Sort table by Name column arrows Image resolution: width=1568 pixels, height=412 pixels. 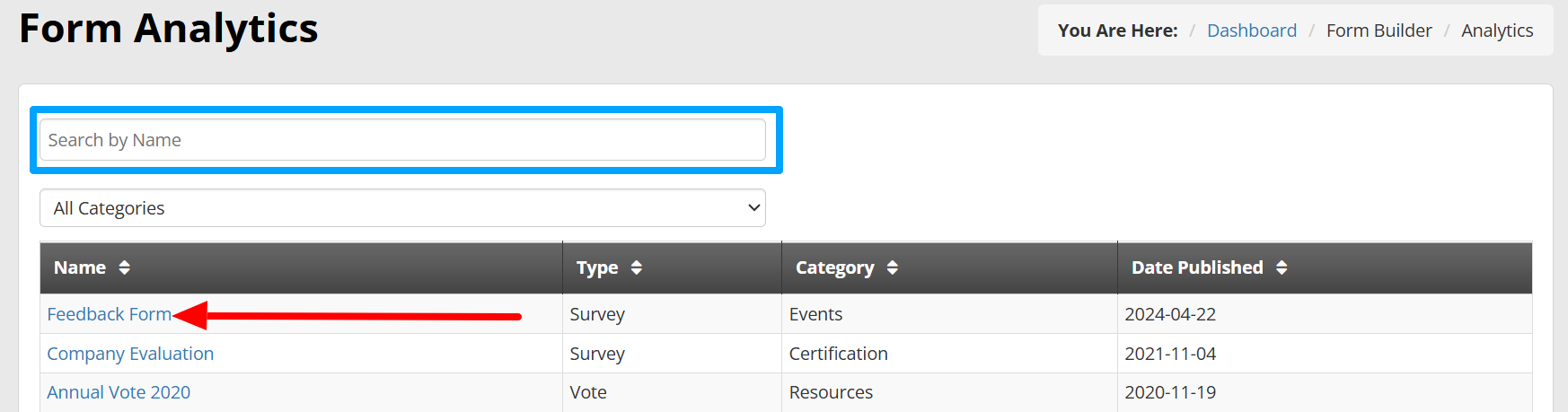[x=125, y=267]
